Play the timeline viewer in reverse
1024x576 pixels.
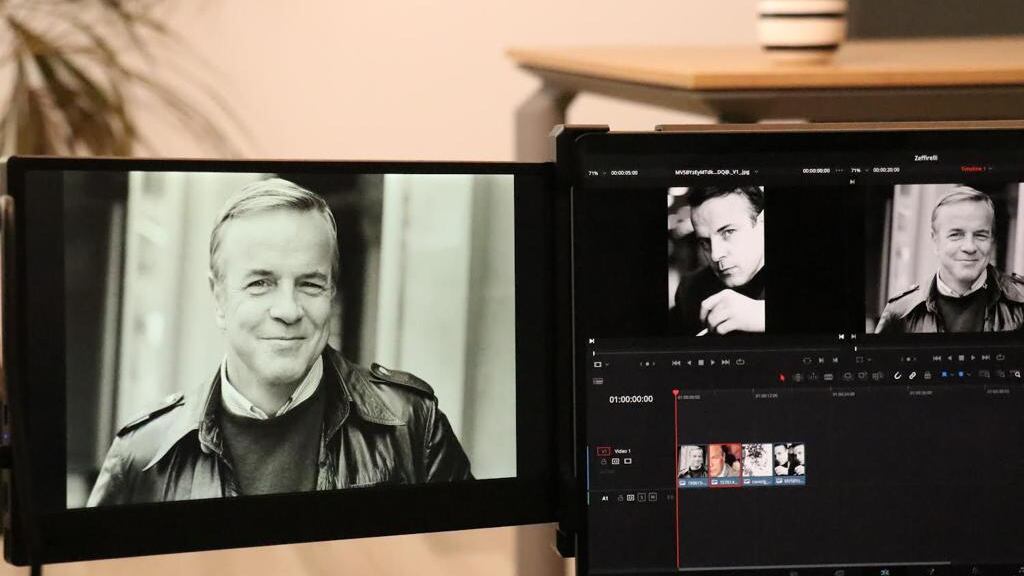[x=950, y=358]
